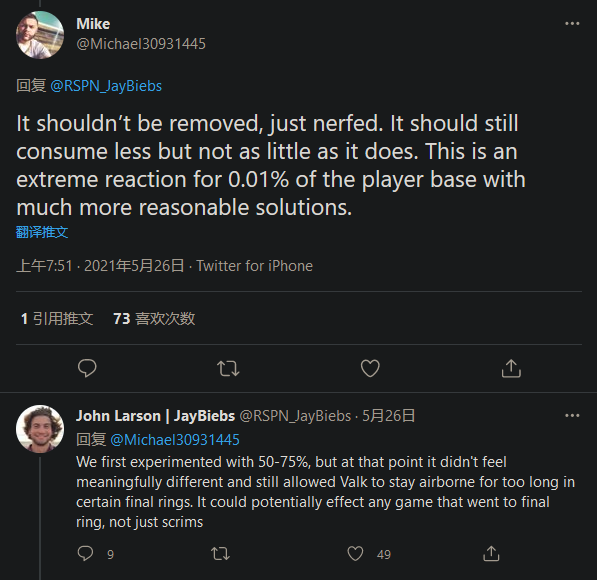Viewport: 597px width, 580px height.
Task: Open the Twitter for iPhone source link
Action: [x=254, y=266]
